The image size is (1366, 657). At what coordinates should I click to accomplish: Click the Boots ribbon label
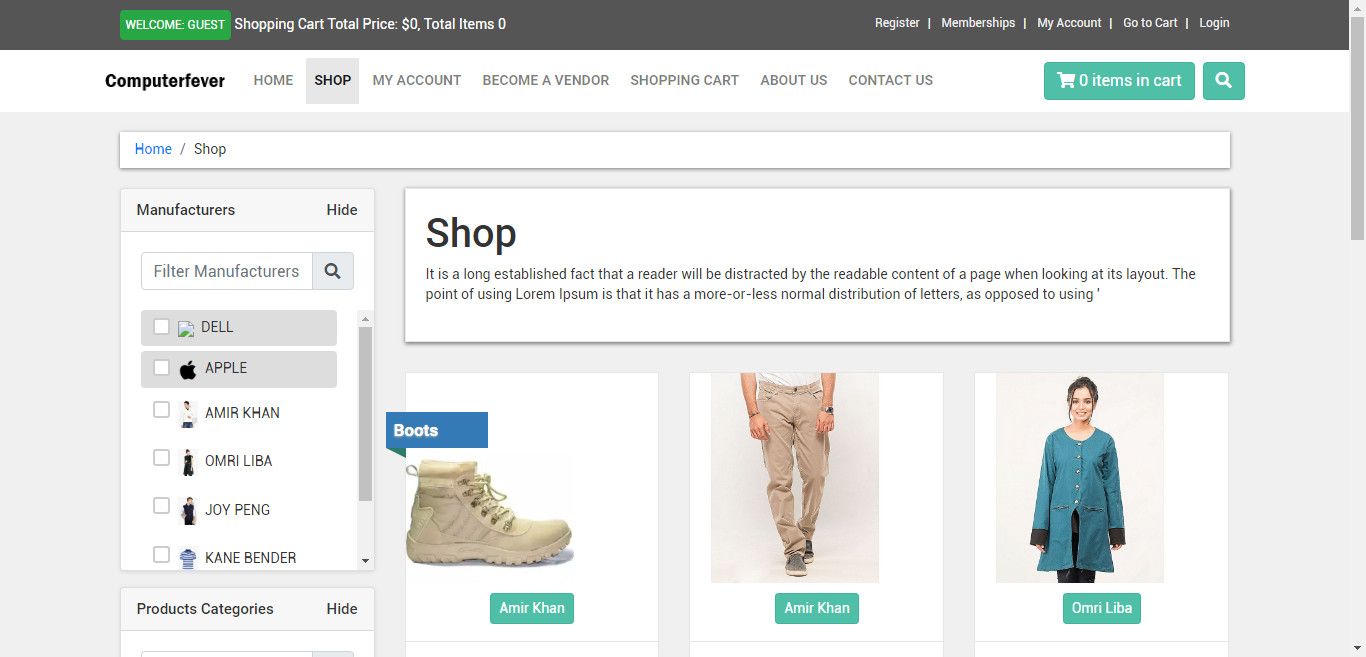pyautogui.click(x=437, y=430)
